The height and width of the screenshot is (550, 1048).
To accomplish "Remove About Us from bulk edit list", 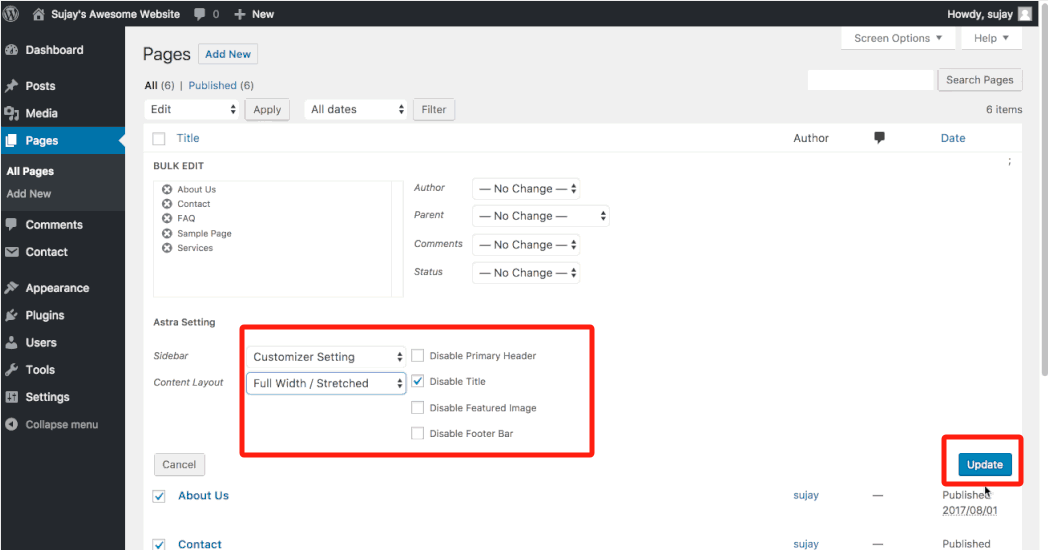I will 167,189.
